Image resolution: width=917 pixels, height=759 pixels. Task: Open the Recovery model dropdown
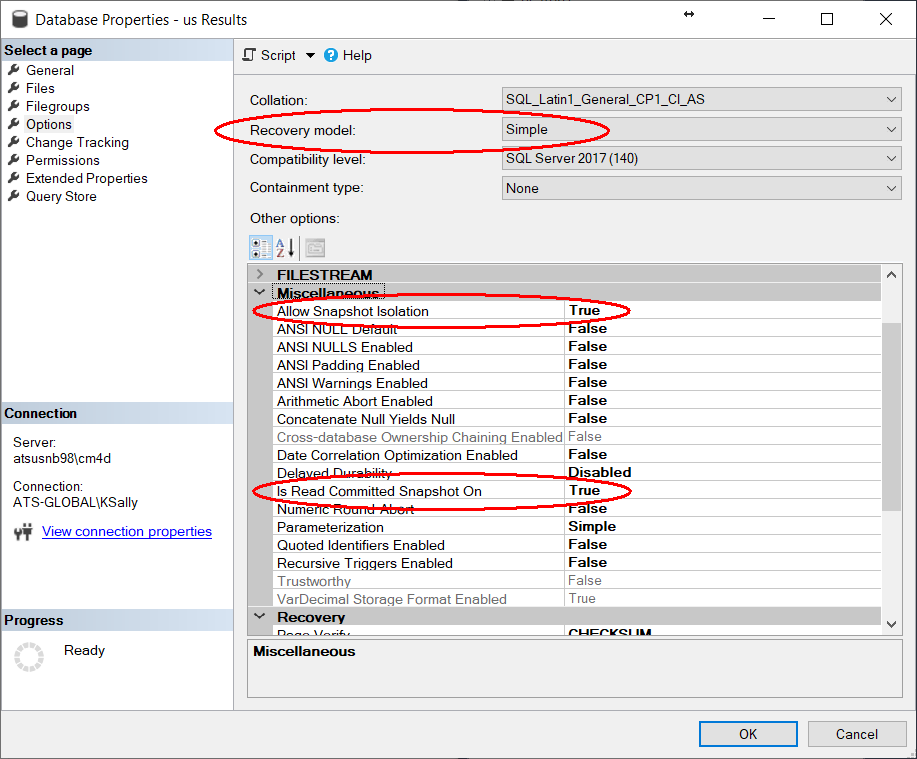click(891, 129)
